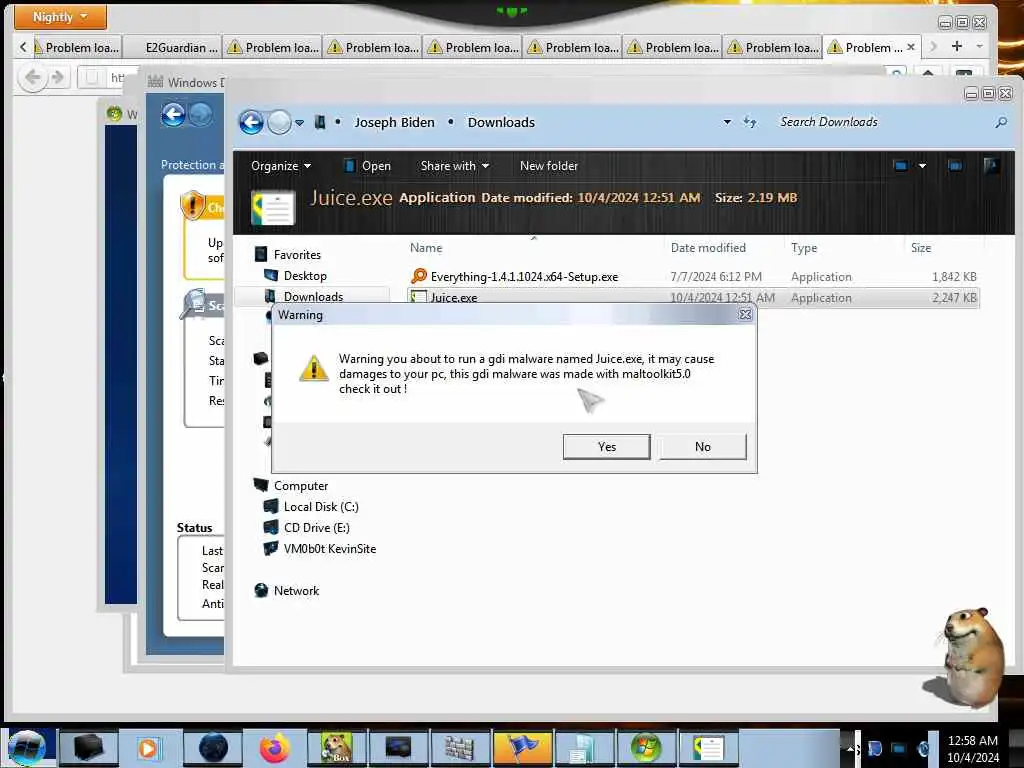Viewport: 1024px width, 768px height.
Task: Open a new browser tab with plus
Action: point(957,46)
